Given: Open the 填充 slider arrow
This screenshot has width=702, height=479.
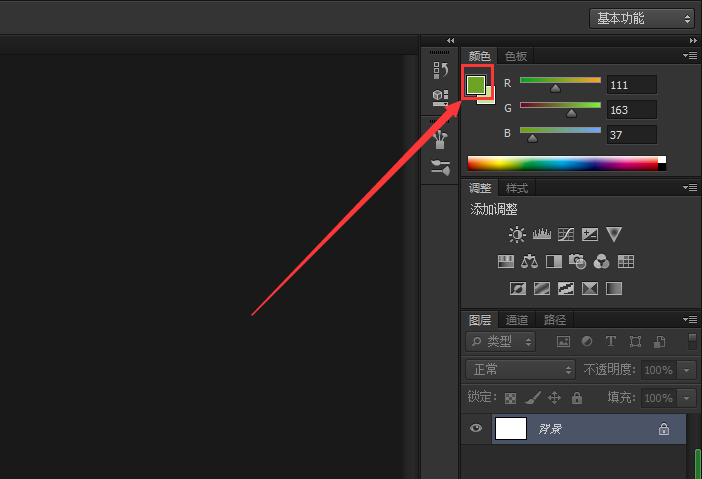Looking at the screenshot, I should (686, 398).
